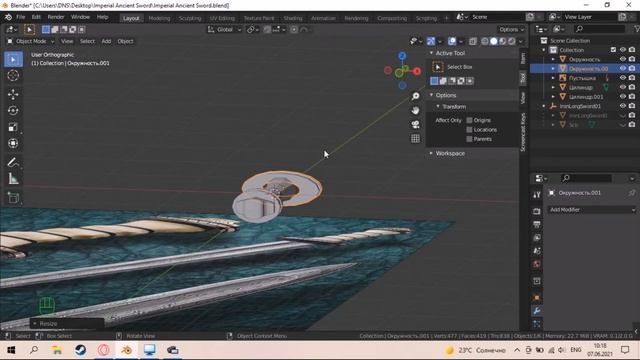Enable the Locations checkbox
The height and width of the screenshot is (360, 640).
(469, 130)
